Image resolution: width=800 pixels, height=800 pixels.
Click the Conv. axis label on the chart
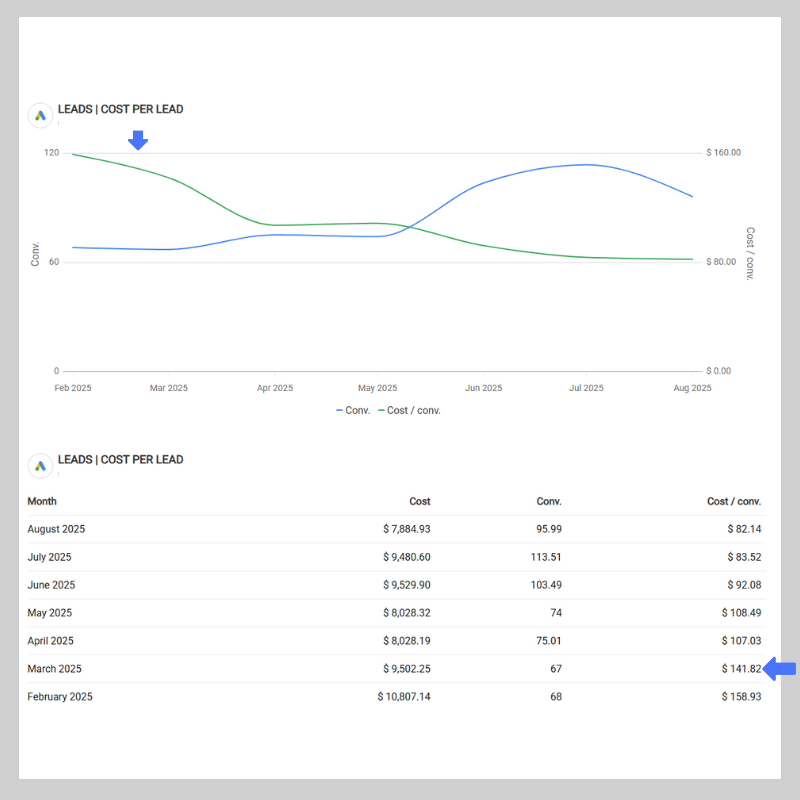(35, 251)
